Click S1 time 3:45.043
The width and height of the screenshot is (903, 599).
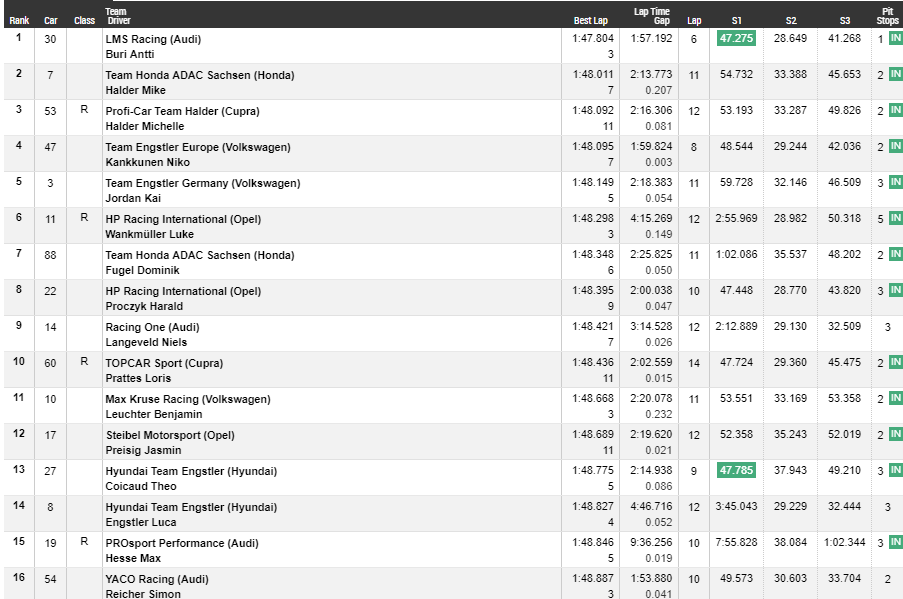click(737, 506)
